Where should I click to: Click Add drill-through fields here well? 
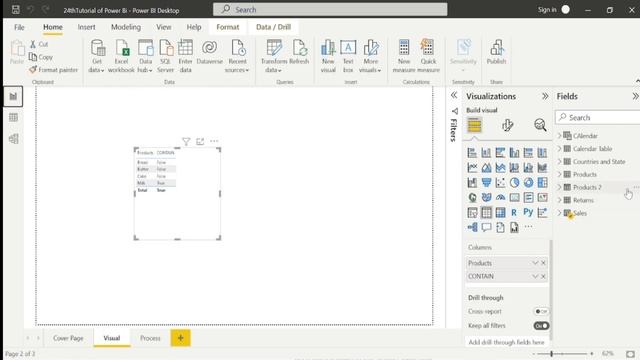[x=506, y=342]
